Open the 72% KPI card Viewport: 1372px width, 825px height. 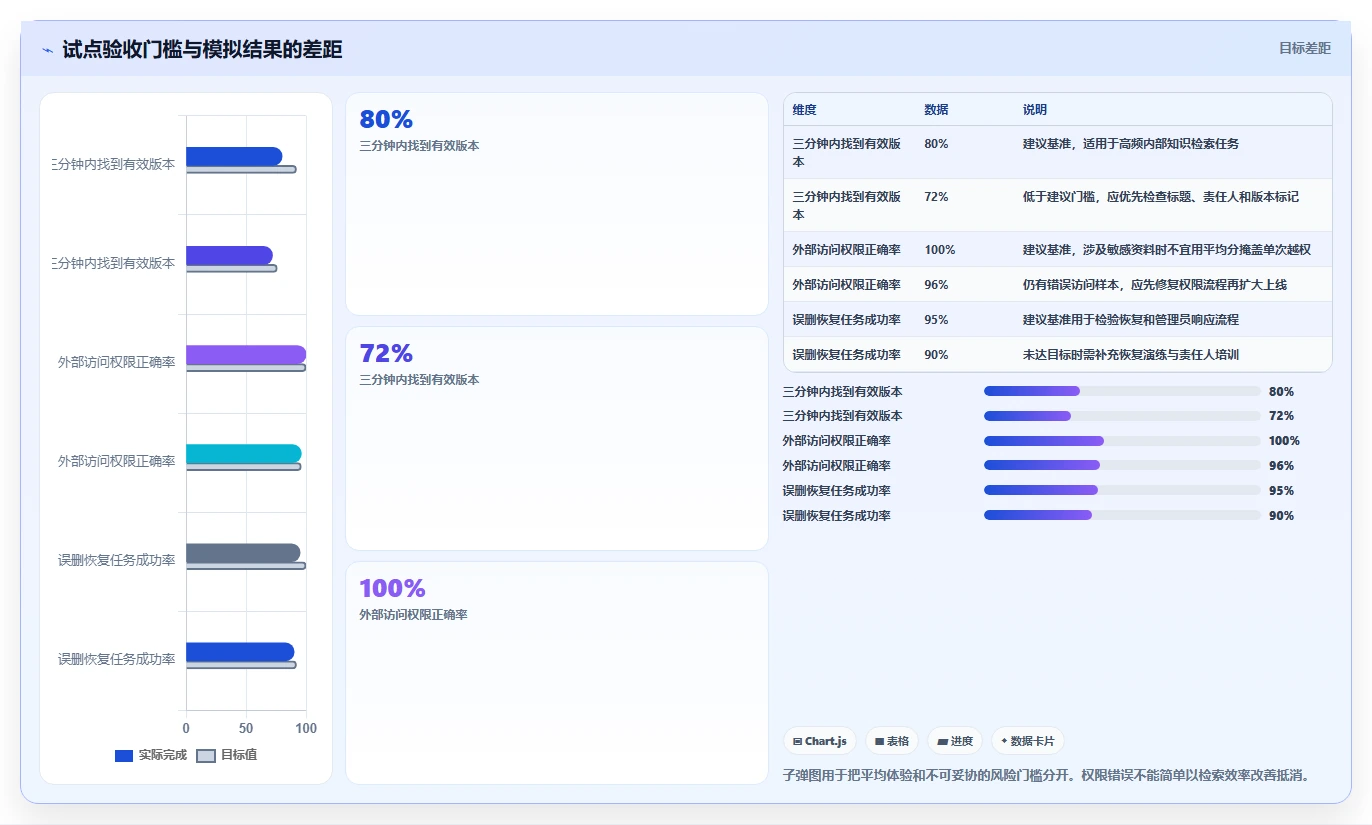(x=557, y=438)
